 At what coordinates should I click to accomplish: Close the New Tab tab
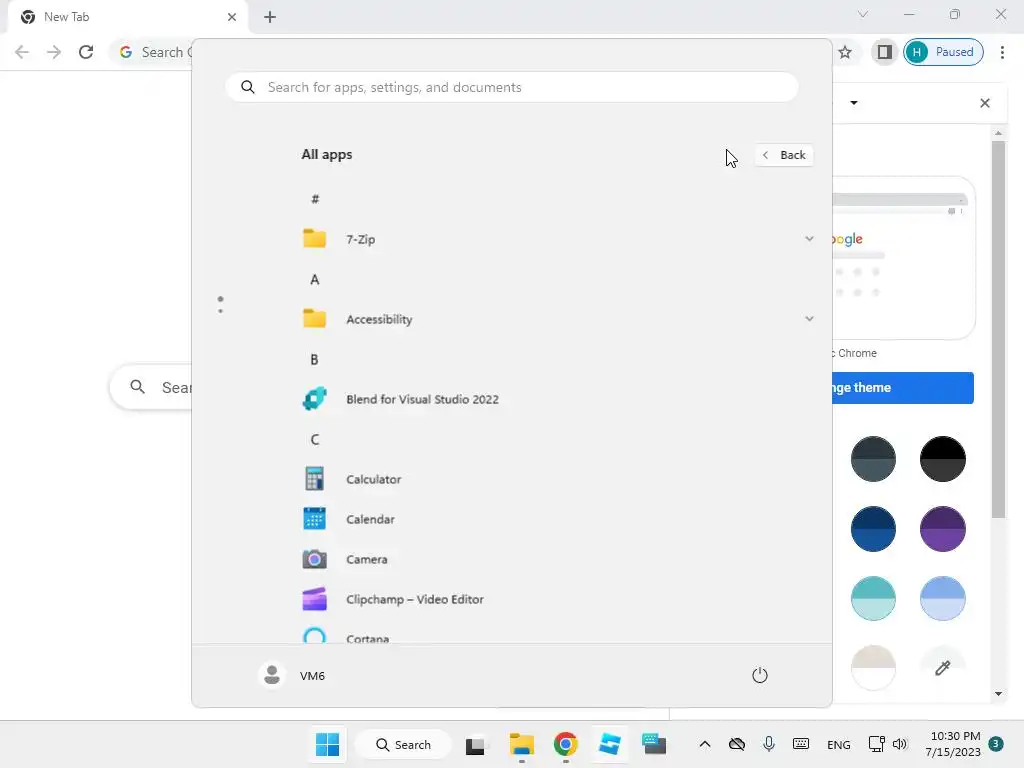click(232, 17)
